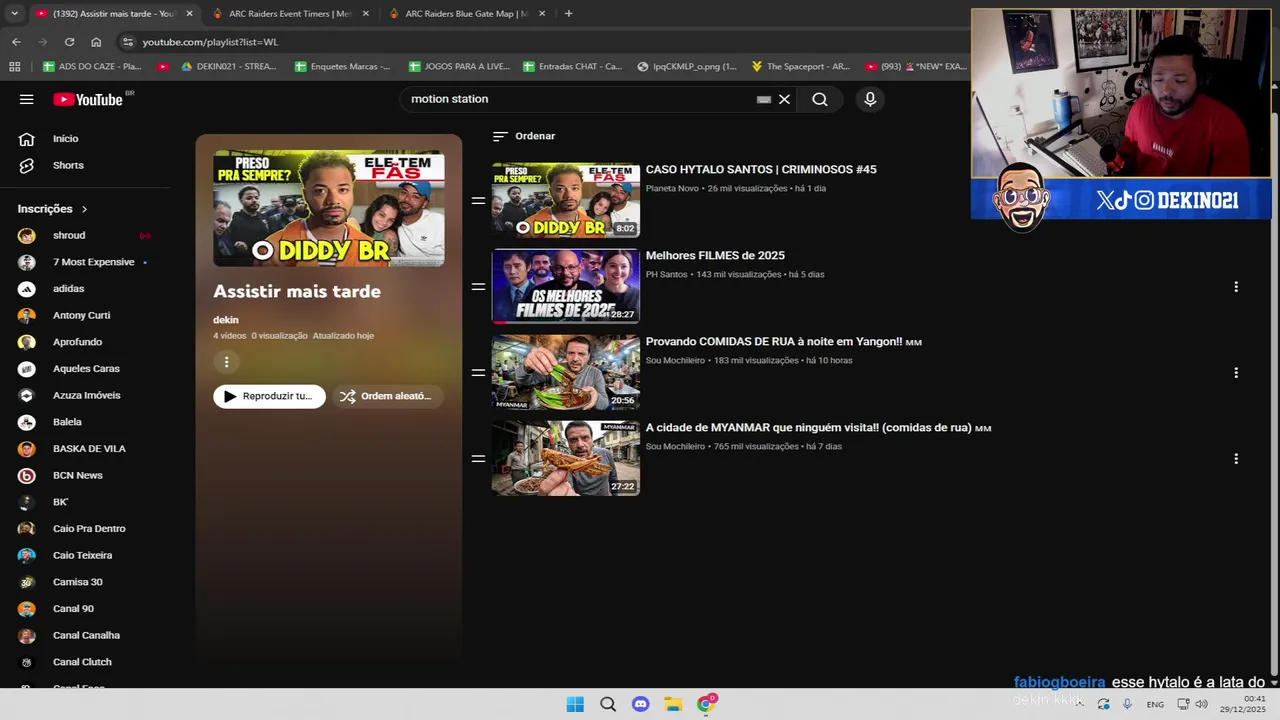The width and height of the screenshot is (1280, 720).
Task: Reload the page
Action: click(69, 42)
